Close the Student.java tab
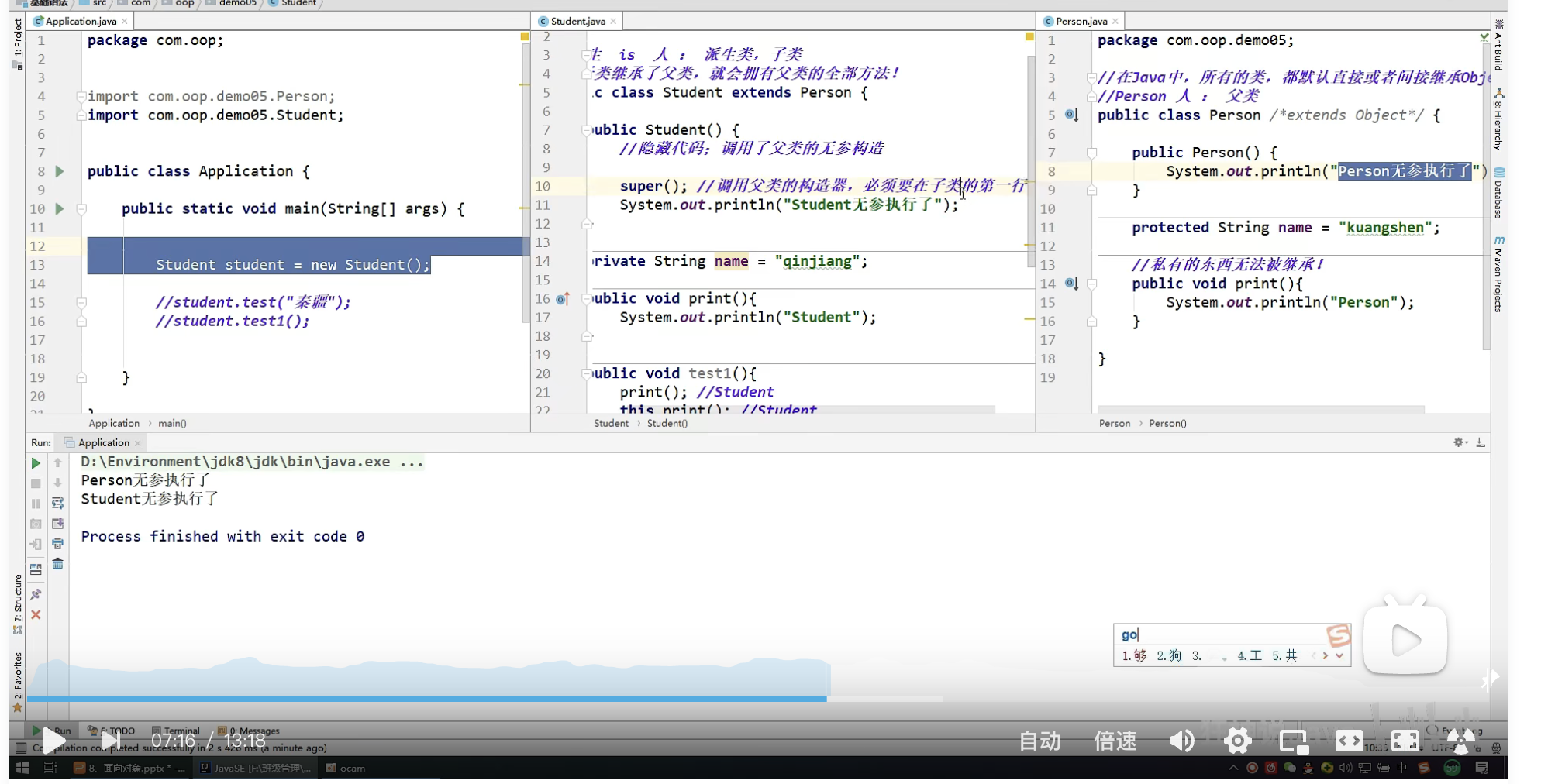The height and width of the screenshot is (784, 1541). point(613,21)
